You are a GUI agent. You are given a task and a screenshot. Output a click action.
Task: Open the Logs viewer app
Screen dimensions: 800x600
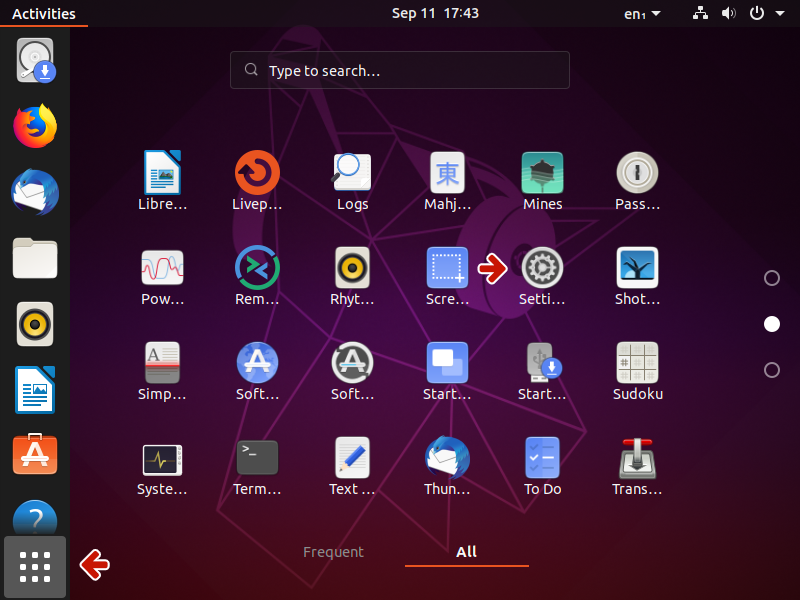coord(352,181)
